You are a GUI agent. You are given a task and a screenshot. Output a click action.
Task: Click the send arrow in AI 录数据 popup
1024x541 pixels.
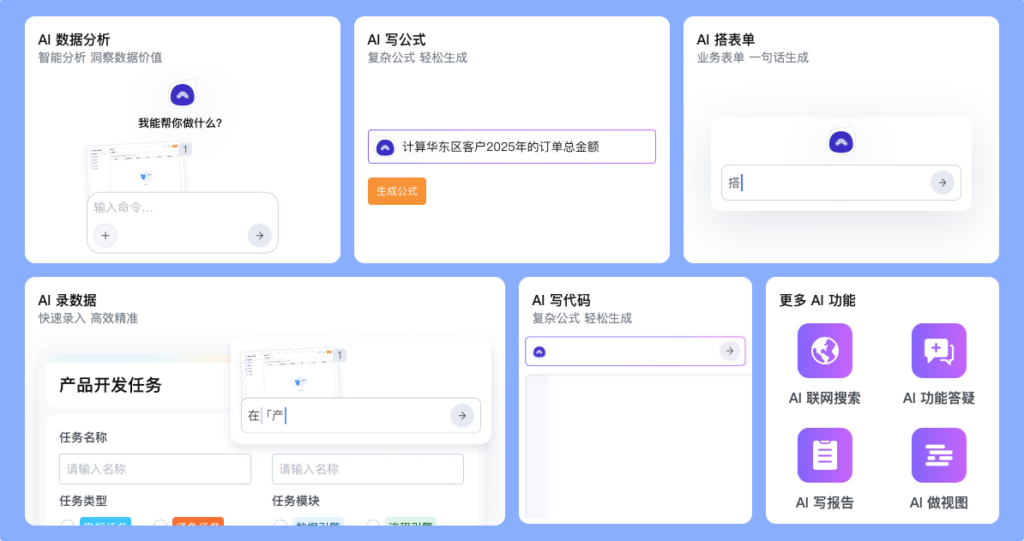(x=461, y=415)
